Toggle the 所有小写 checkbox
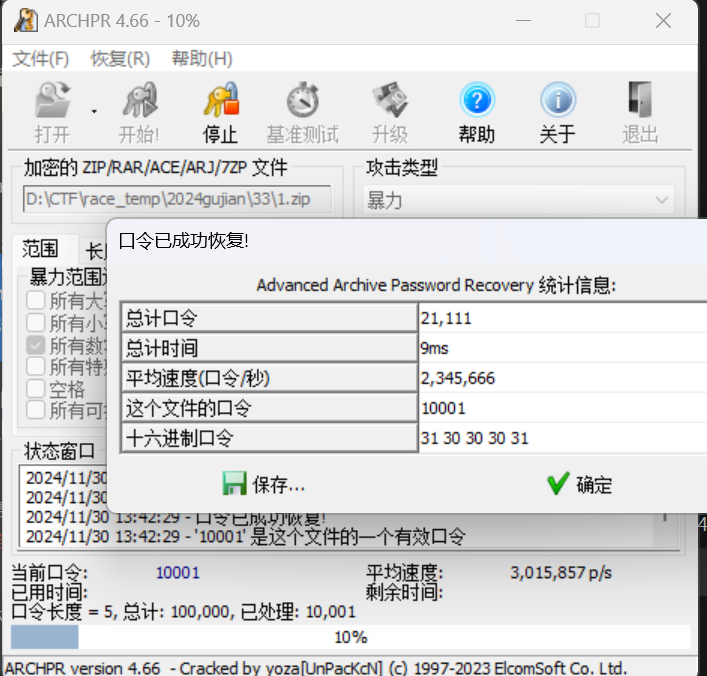The image size is (707, 676). coord(36,323)
